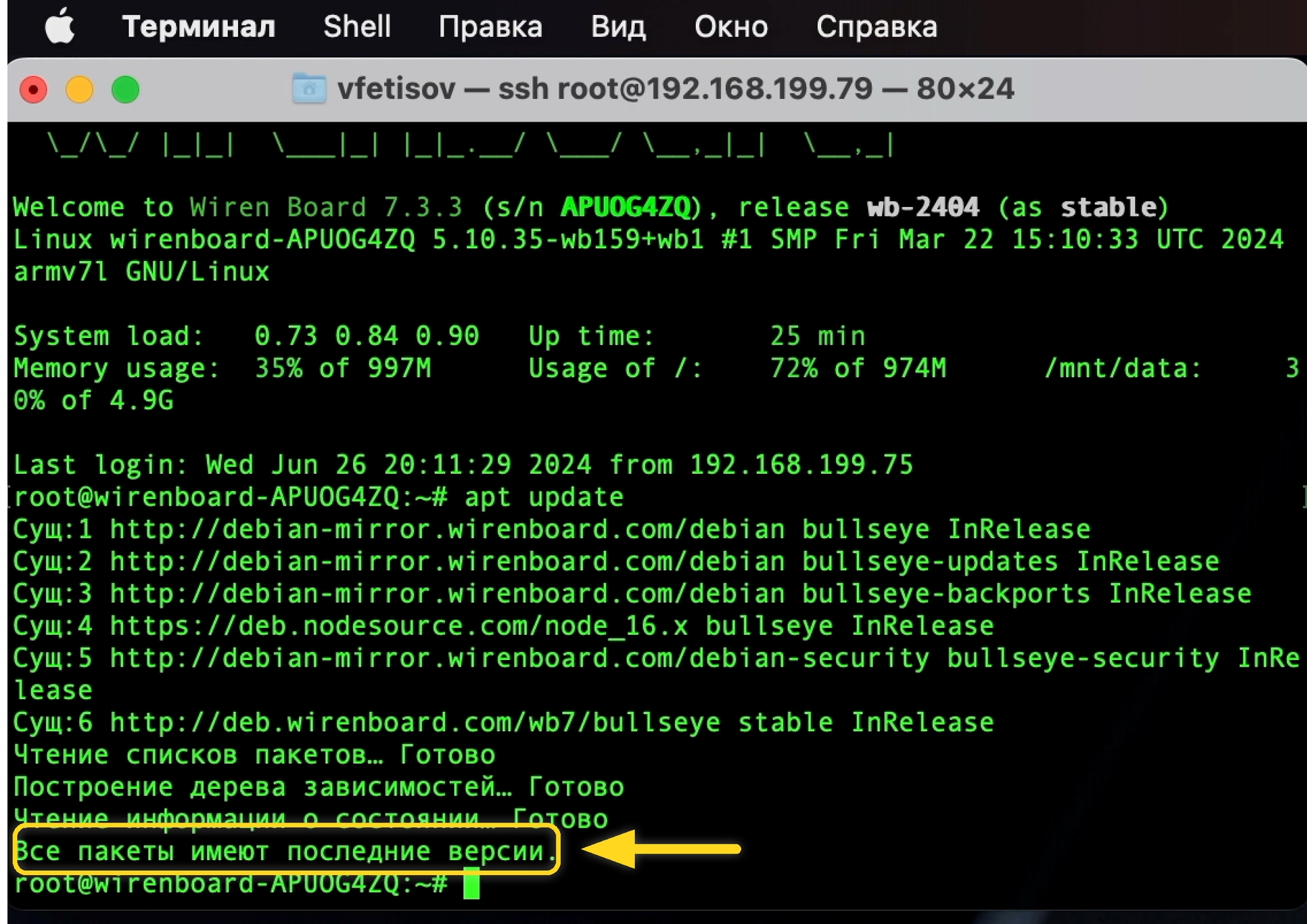Open the Справка help menu

coord(876,27)
